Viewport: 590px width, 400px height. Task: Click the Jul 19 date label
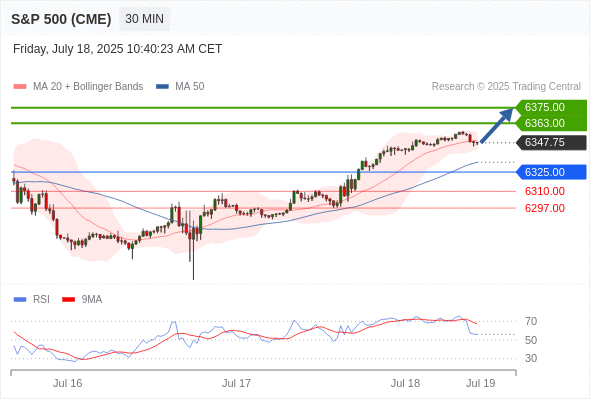click(481, 383)
